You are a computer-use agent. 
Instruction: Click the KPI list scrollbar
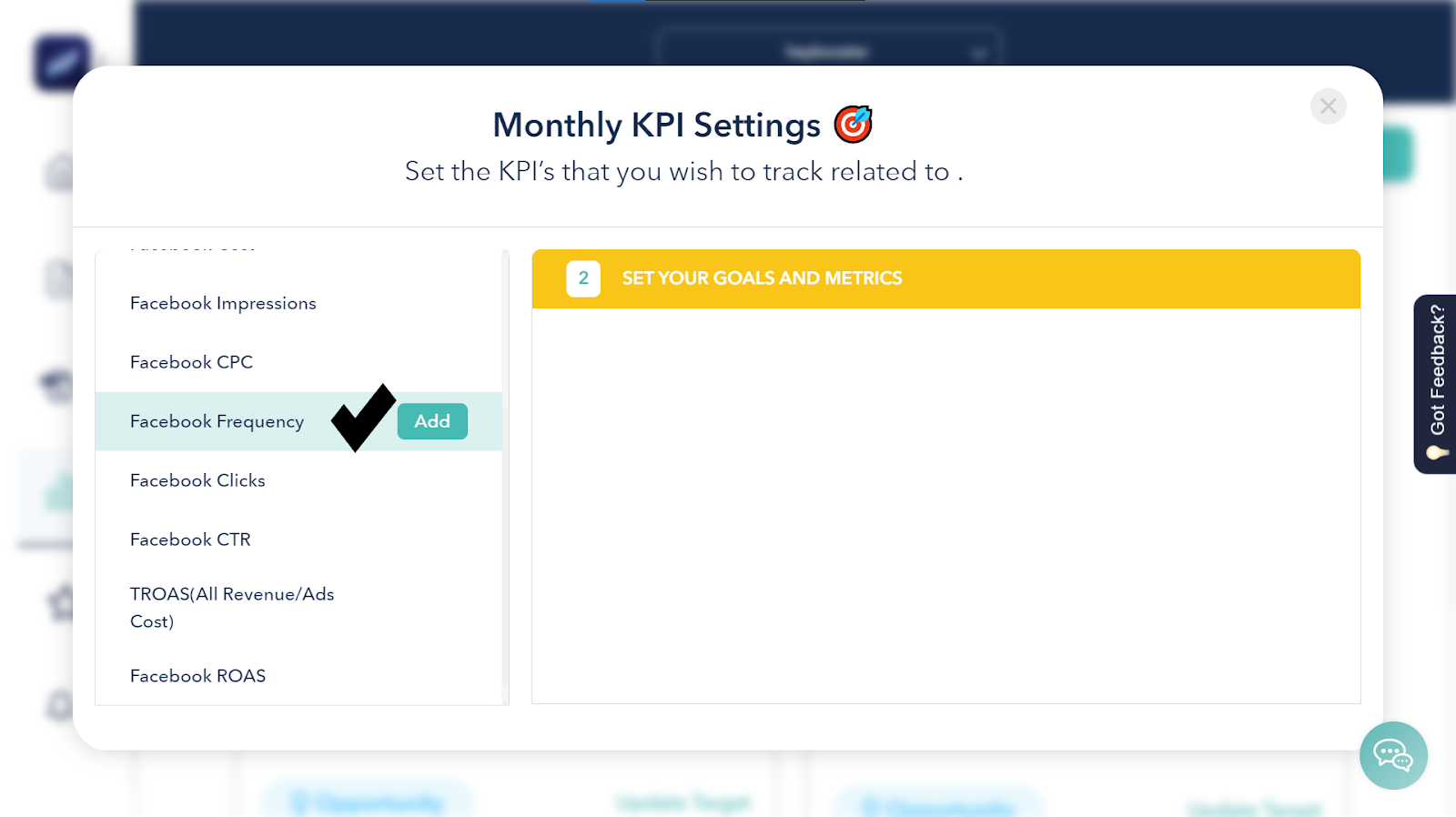point(505,473)
